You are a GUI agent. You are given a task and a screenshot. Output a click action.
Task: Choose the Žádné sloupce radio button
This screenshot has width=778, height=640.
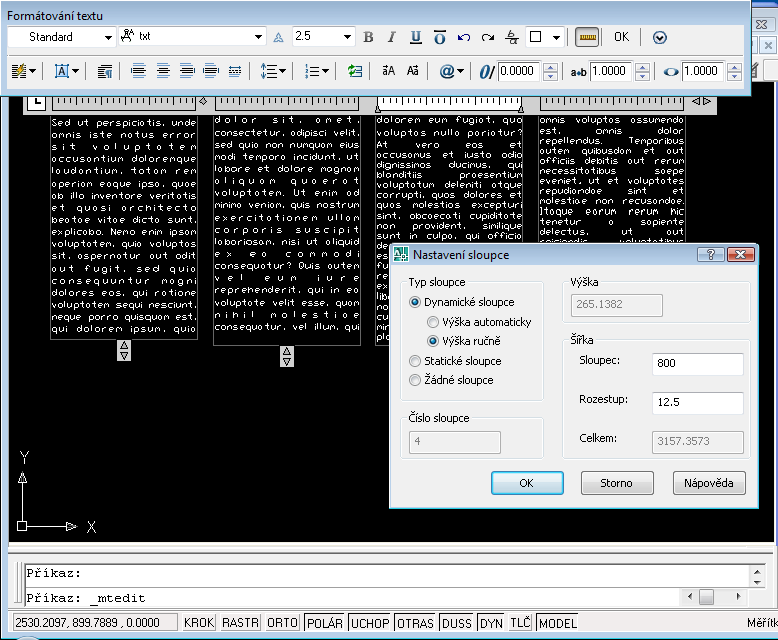(416, 380)
